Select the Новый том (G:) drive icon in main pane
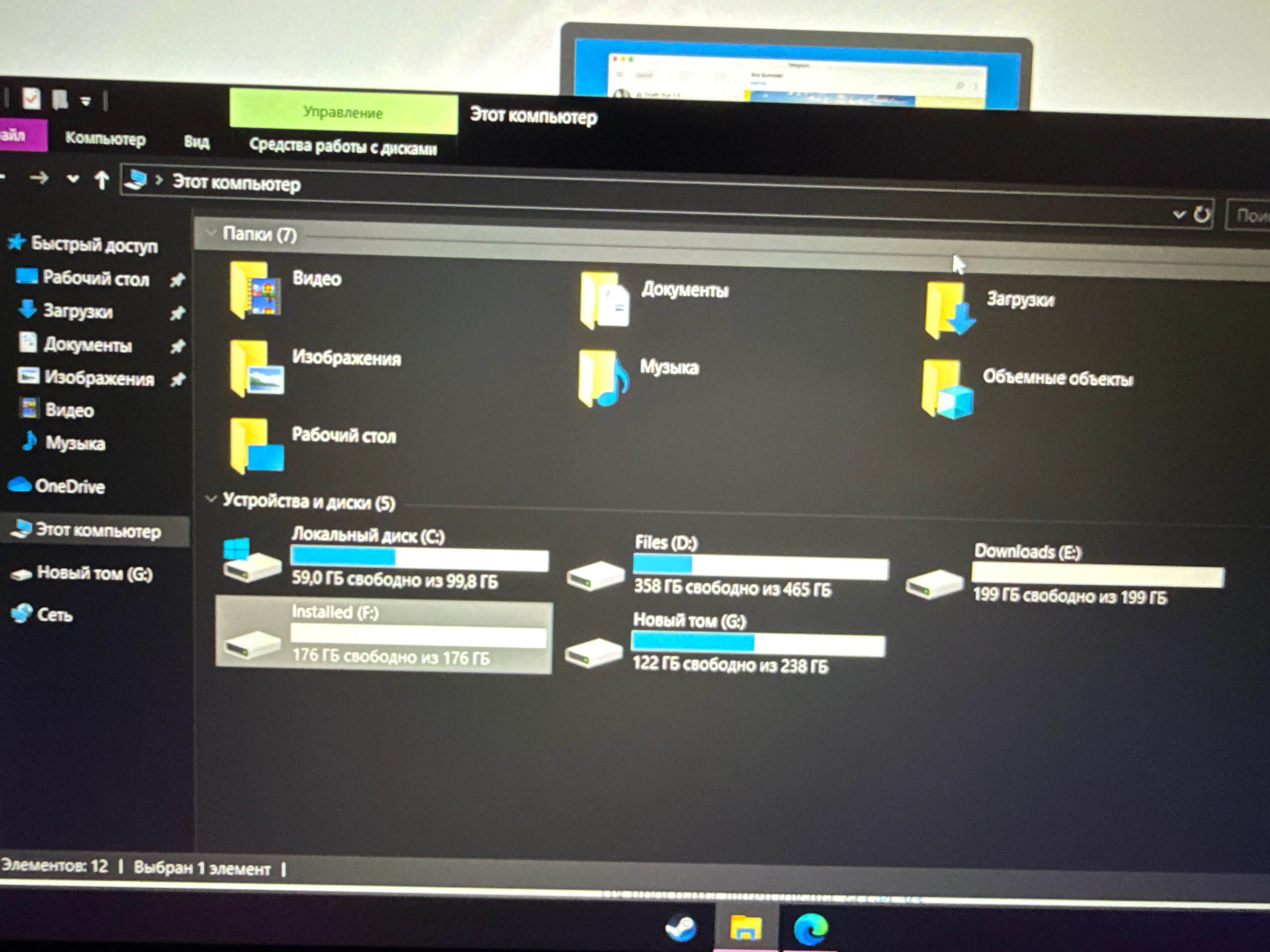The height and width of the screenshot is (952, 1270). click(594, 653)
